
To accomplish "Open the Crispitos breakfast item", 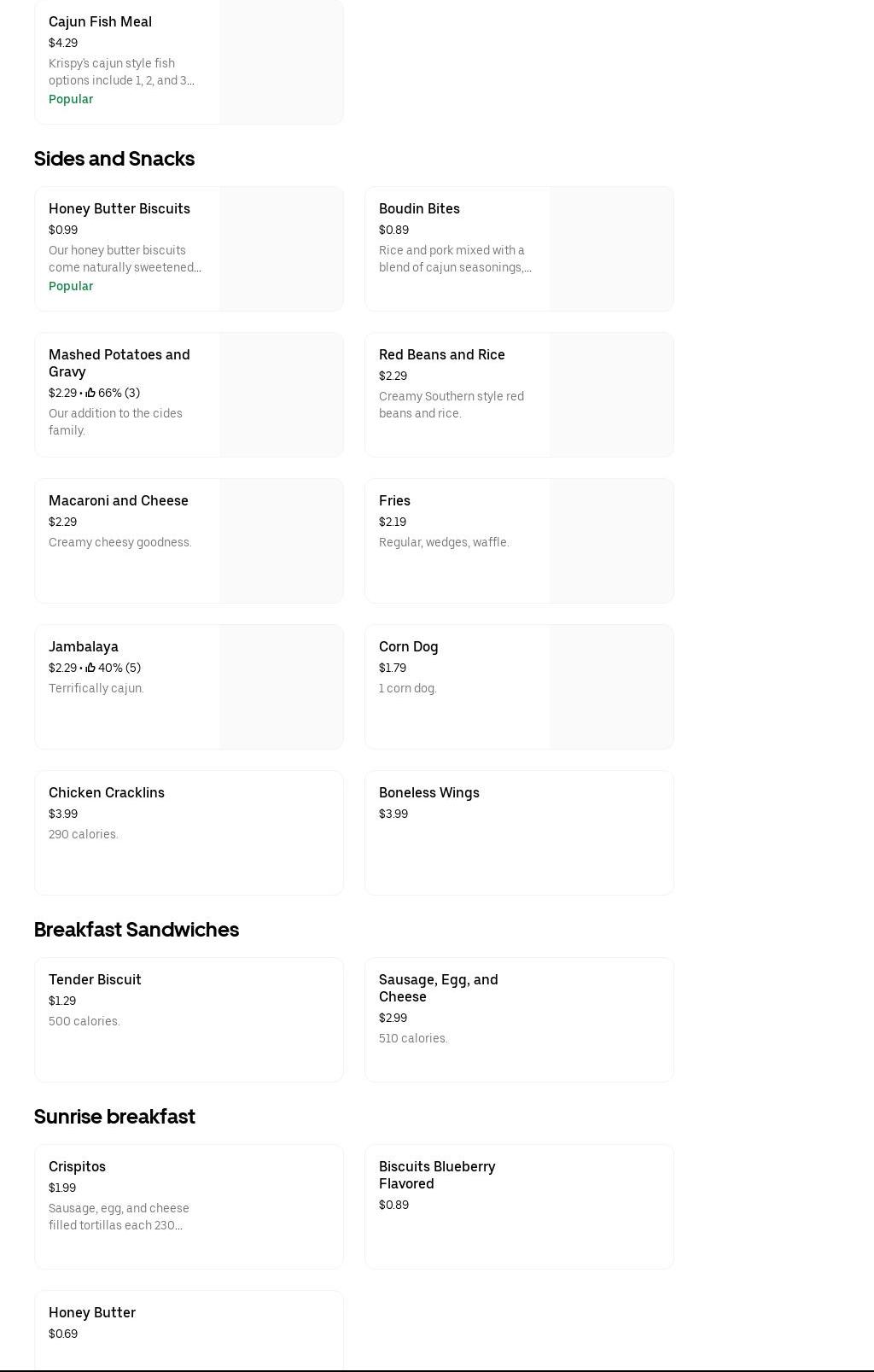I will 77,1167.
